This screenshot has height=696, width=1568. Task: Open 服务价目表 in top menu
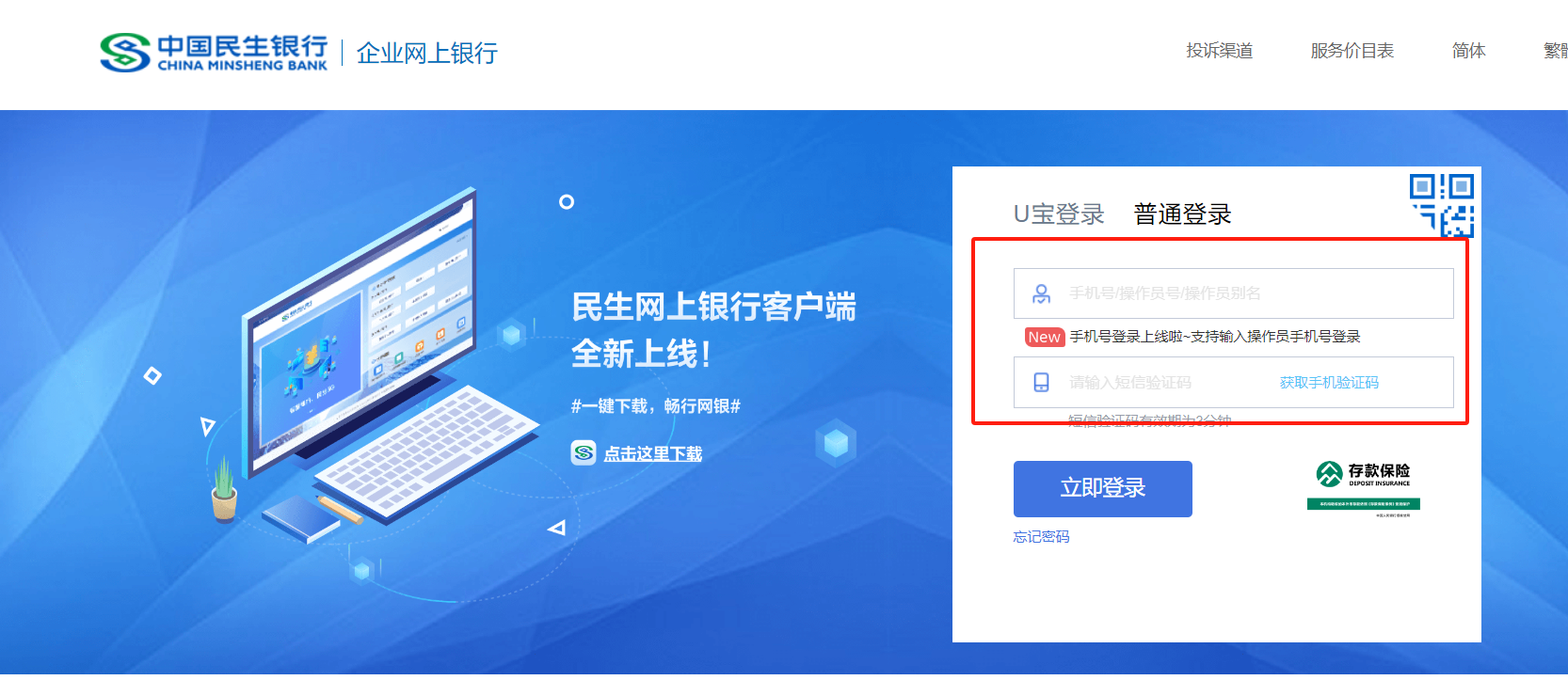(x=1352, y=51)
